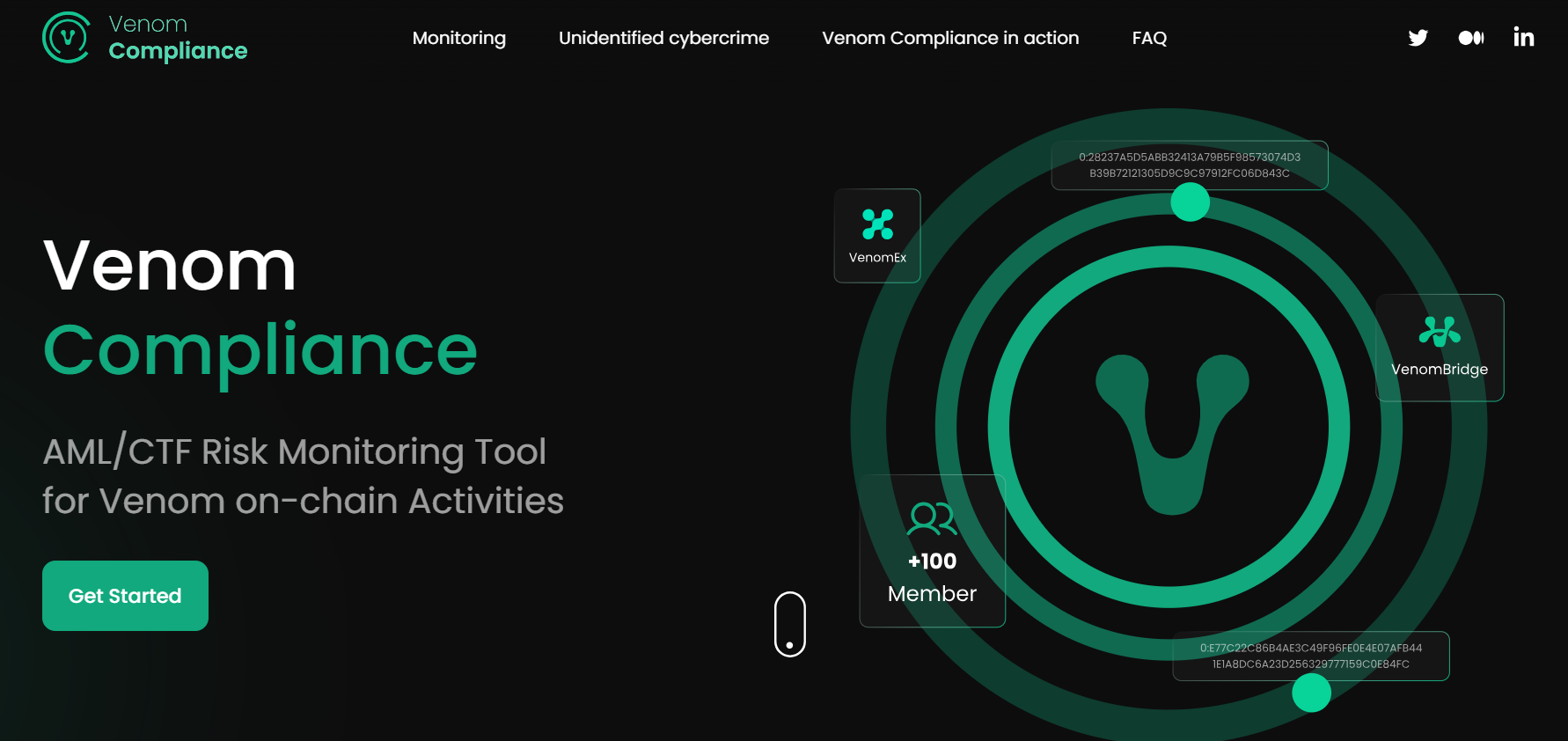Image resolution: width=1568 pixels, height=741 pixels.
Task: Click the top wallet address label starting 0:28237A
Action: [x=1190, y=165]
